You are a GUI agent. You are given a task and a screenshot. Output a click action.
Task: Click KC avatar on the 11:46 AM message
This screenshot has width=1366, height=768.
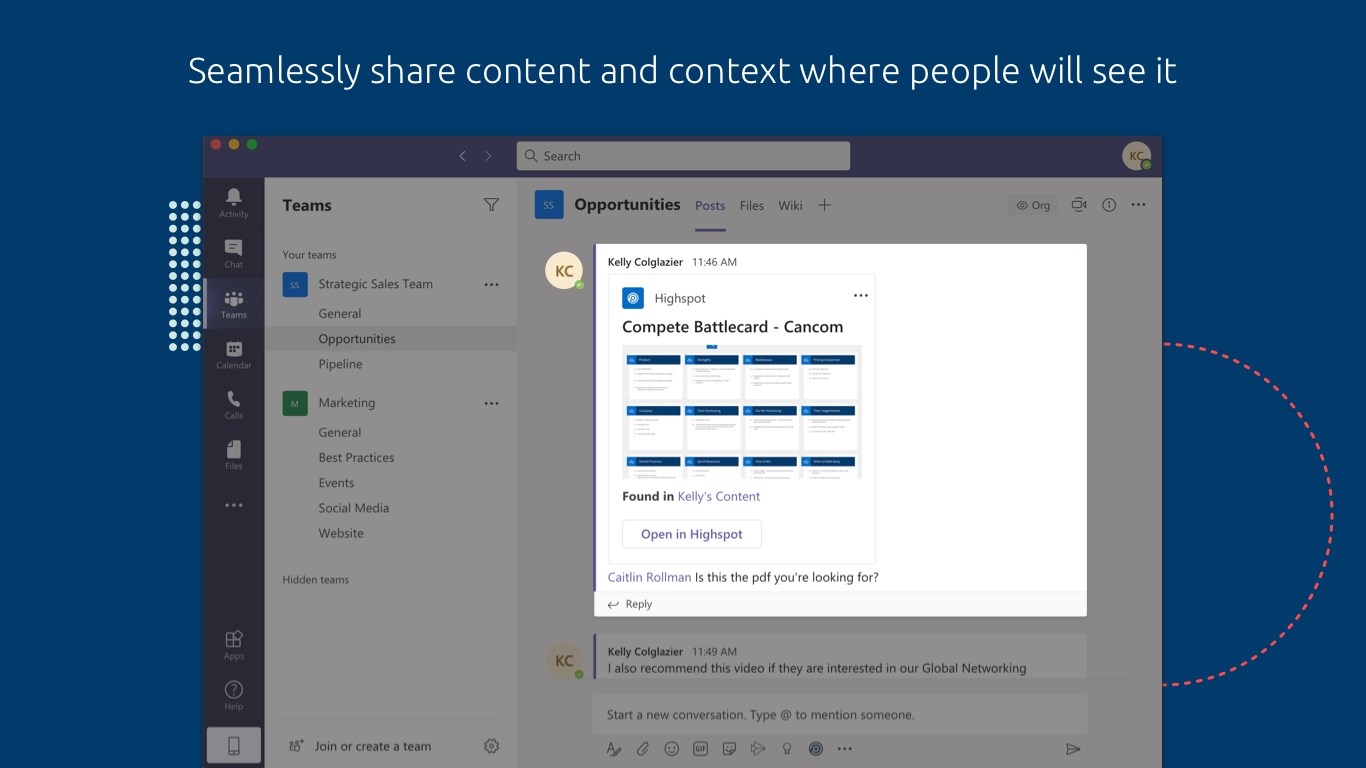[x=564, y=271]
